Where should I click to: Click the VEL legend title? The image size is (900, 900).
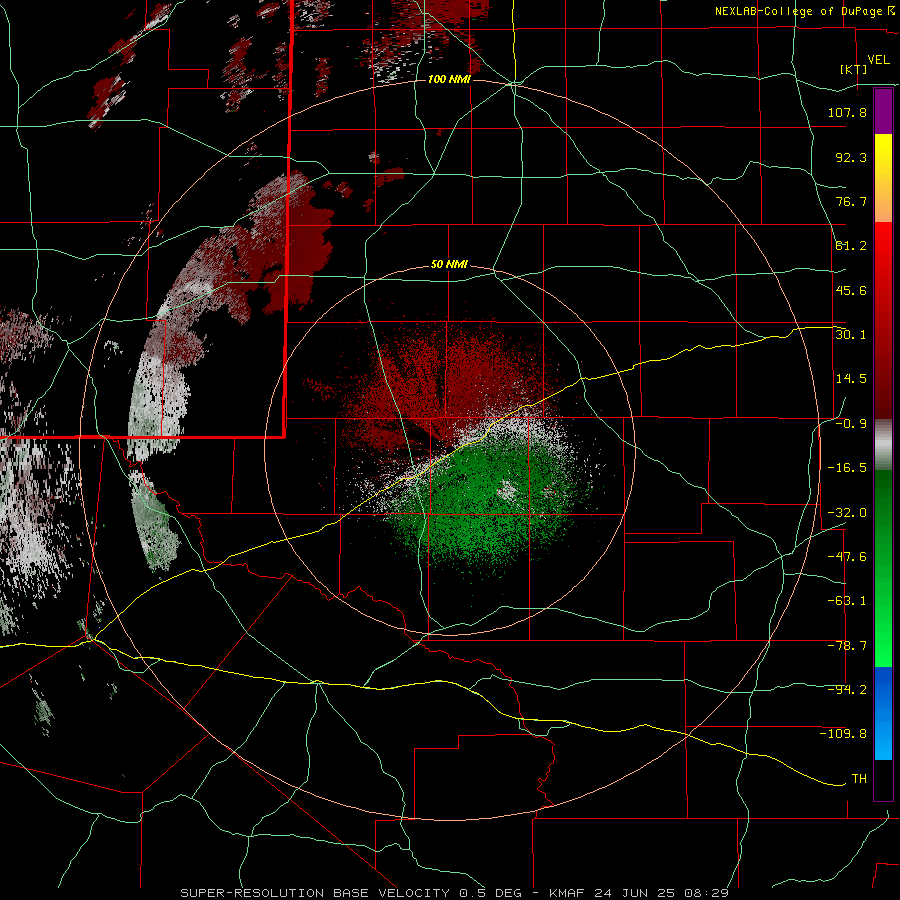pos(878,60)
